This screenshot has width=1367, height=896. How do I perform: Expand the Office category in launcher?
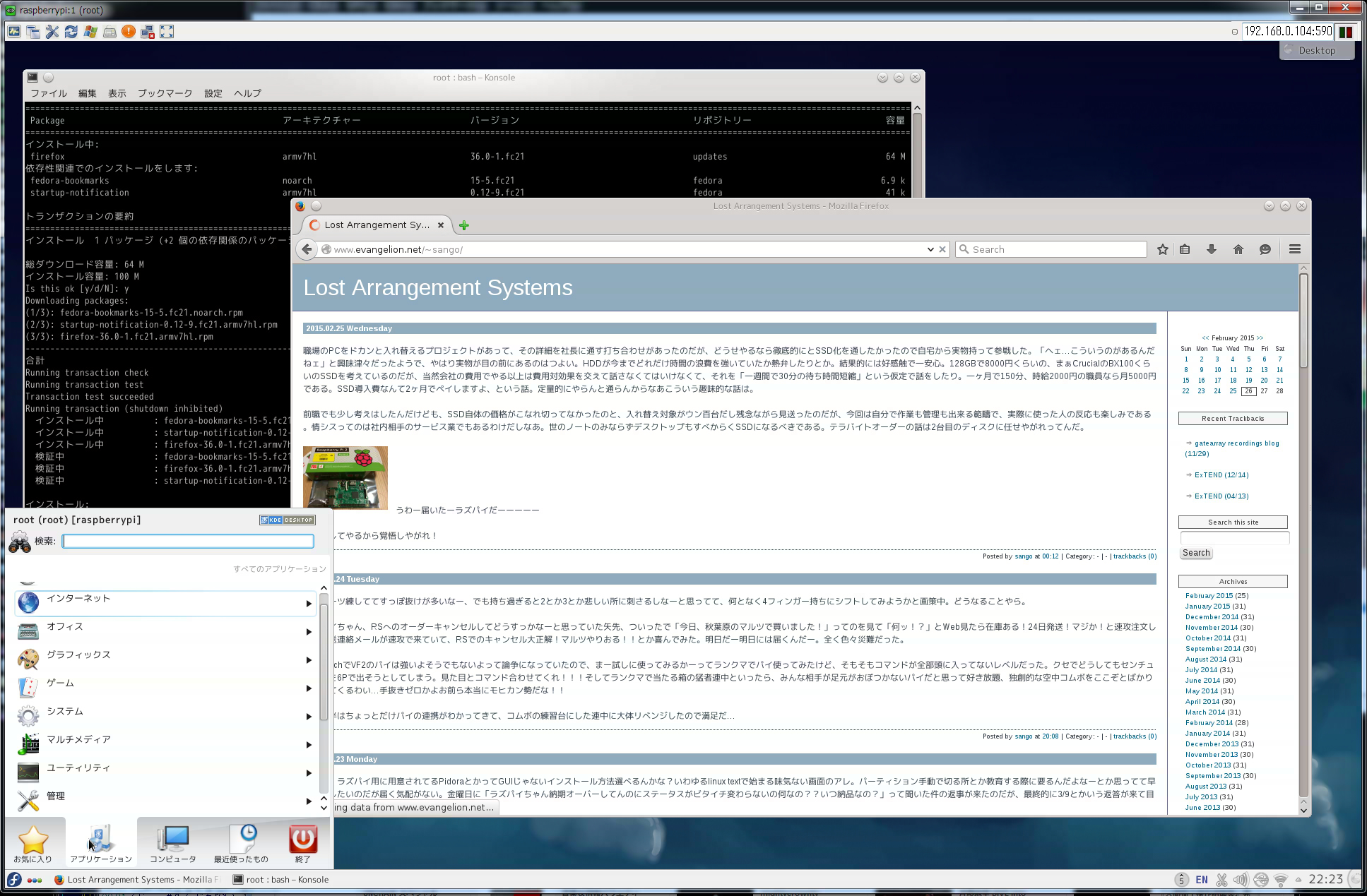[x=166, y=631]
